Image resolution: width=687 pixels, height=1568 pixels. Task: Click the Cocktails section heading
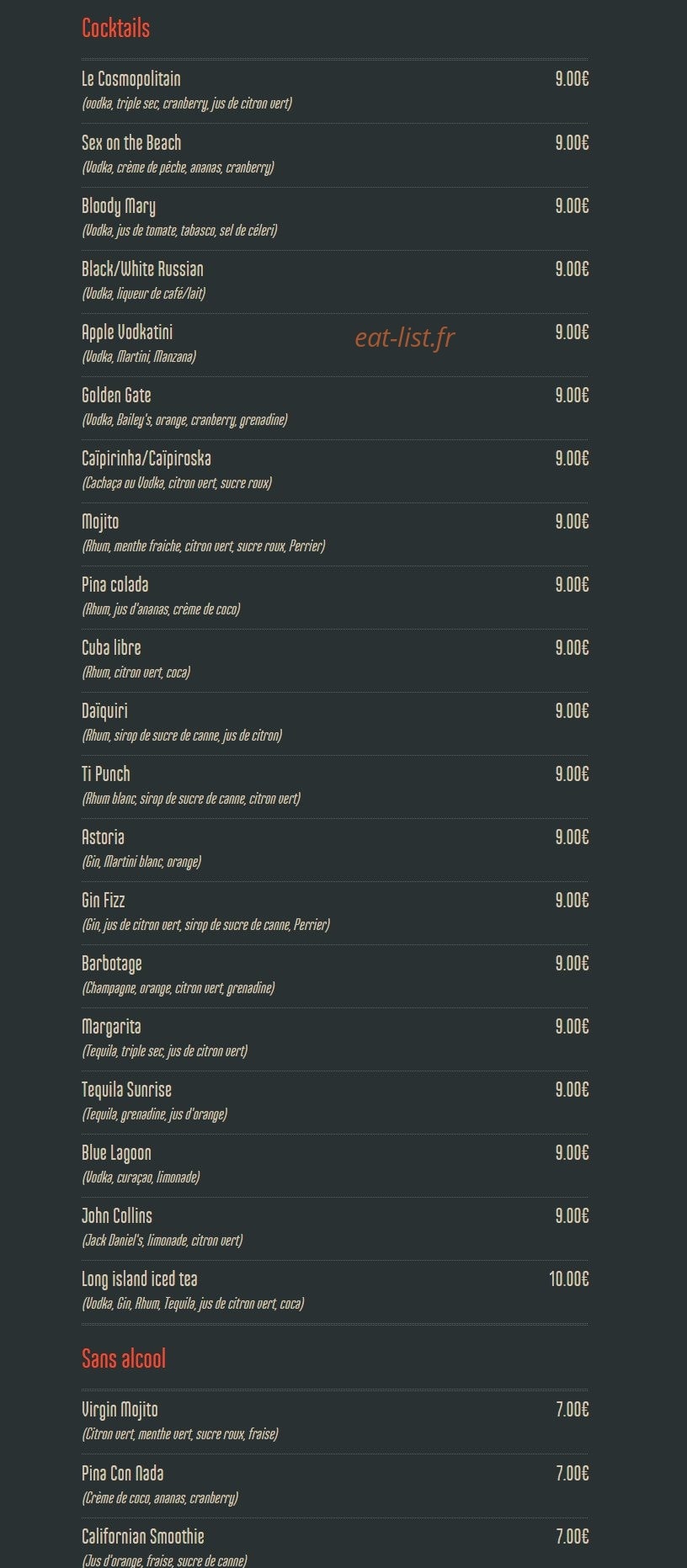[115, 29]
